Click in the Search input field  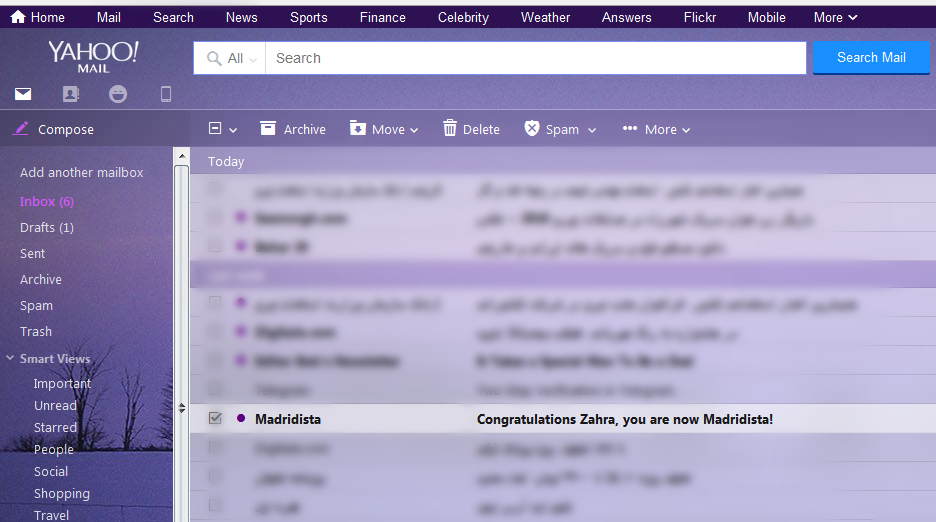[x=535, y=58]
